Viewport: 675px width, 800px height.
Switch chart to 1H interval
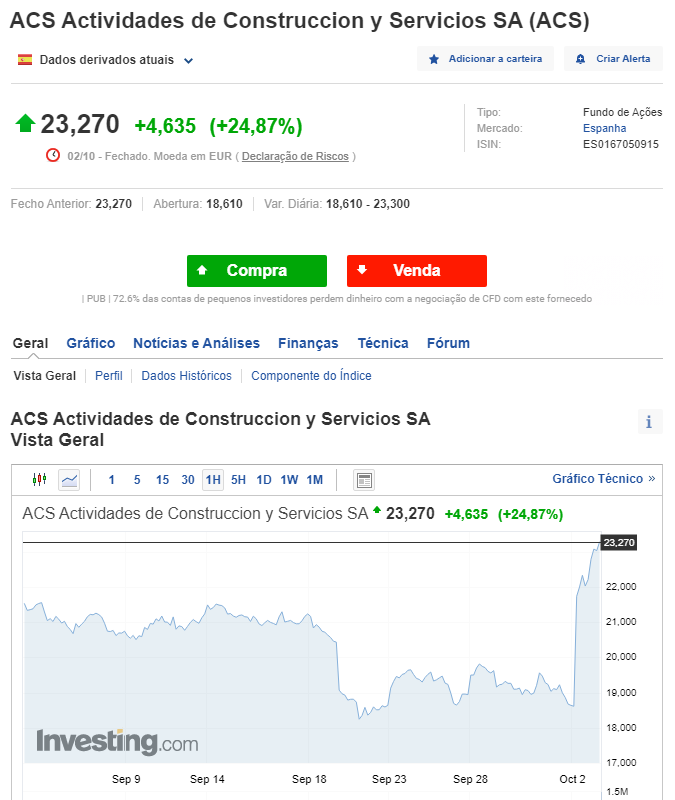pyautogui.click(x=213, y=480)
